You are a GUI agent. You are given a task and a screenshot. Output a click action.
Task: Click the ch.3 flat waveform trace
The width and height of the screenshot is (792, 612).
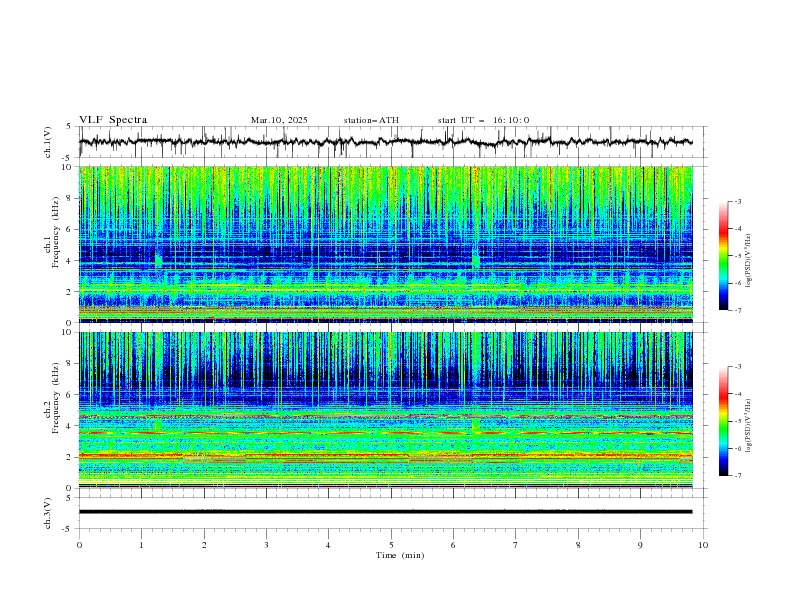coord(385,512)
